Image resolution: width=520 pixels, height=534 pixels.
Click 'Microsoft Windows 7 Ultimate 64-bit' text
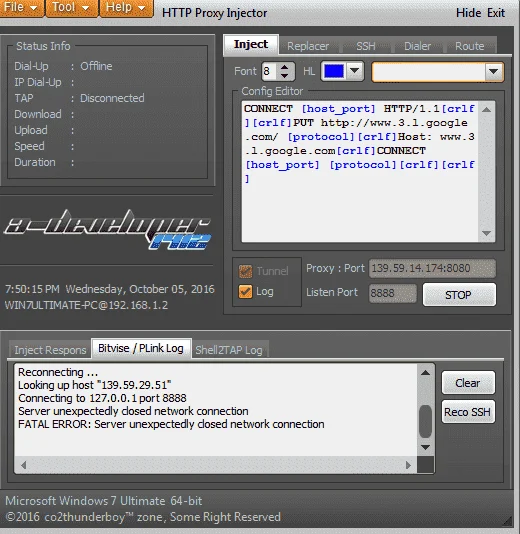pyautogui.click(x=104, y=501)
